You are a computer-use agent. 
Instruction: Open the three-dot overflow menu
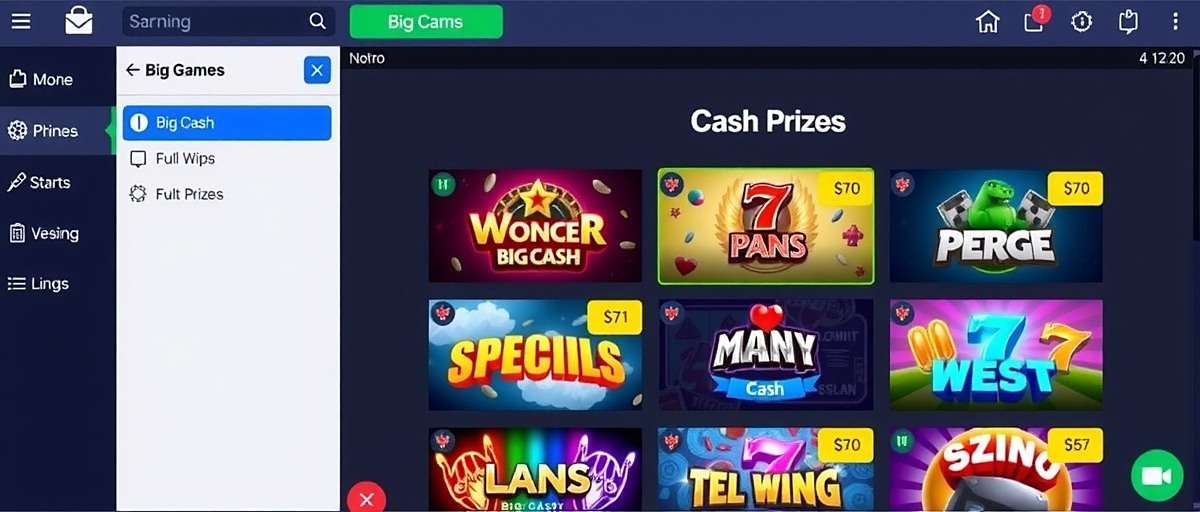point(1175,21)
